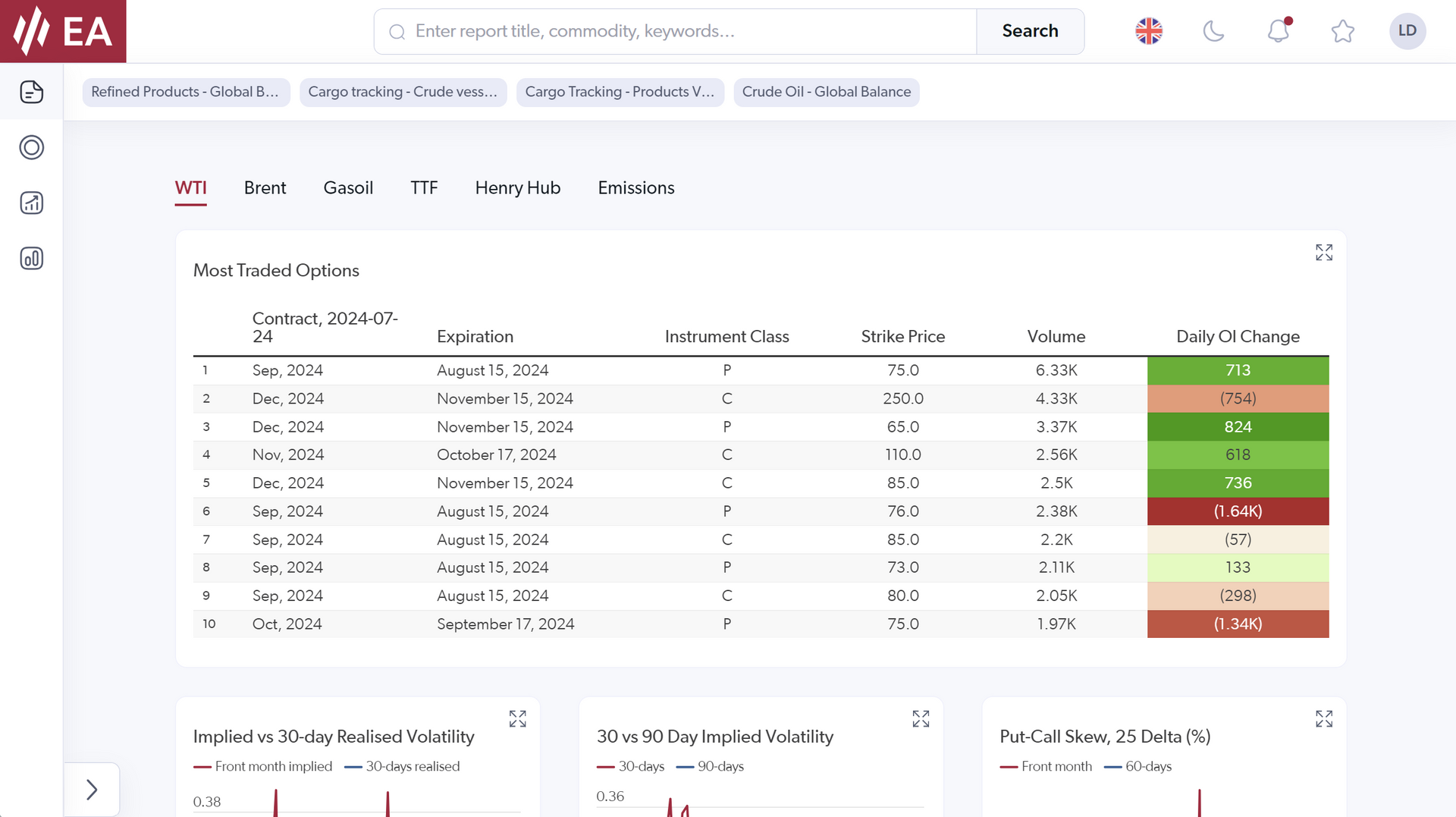Expand 30 vs 90 Day Implied Volatility chart
Viewport: 1456px width, 817px height.
(921, 718)
